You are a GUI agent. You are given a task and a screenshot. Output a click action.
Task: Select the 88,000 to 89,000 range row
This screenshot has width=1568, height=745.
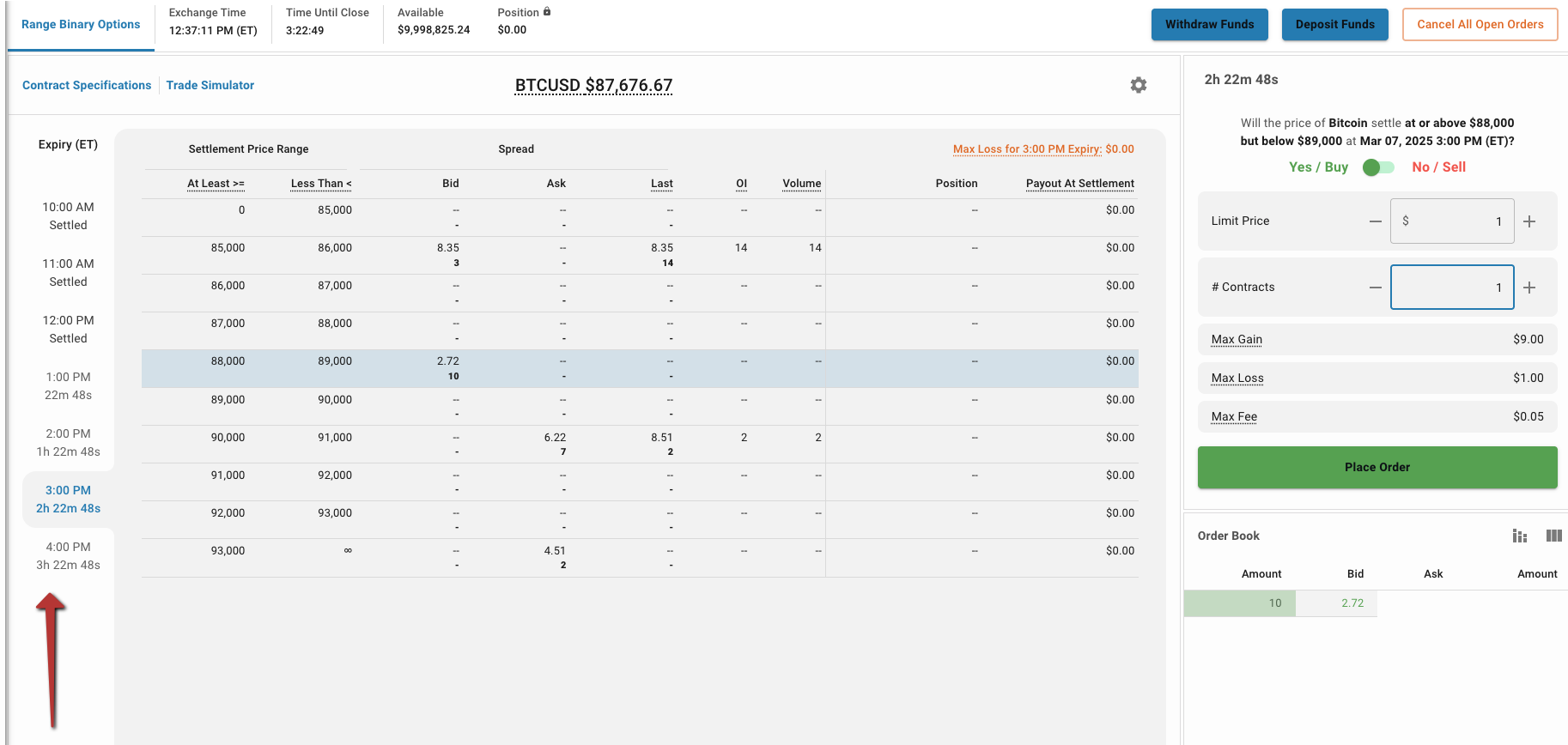(x=640, y=368)
